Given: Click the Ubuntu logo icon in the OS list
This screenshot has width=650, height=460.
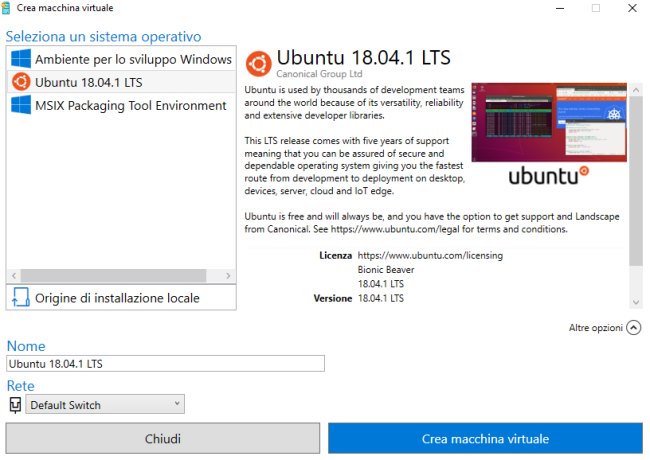Looking at the screenshot, I should coord(21,82).
